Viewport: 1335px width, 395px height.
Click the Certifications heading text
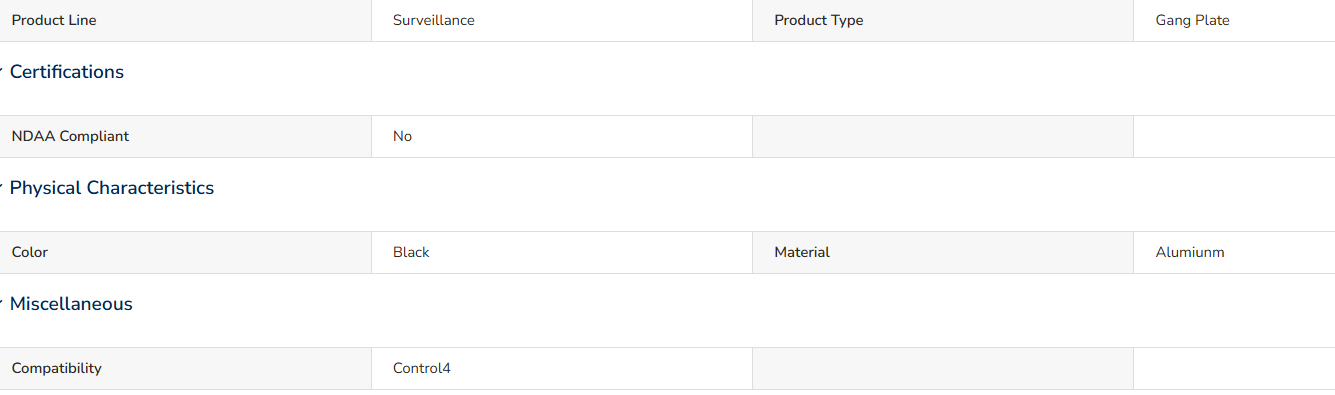click(x=67, y=72)
